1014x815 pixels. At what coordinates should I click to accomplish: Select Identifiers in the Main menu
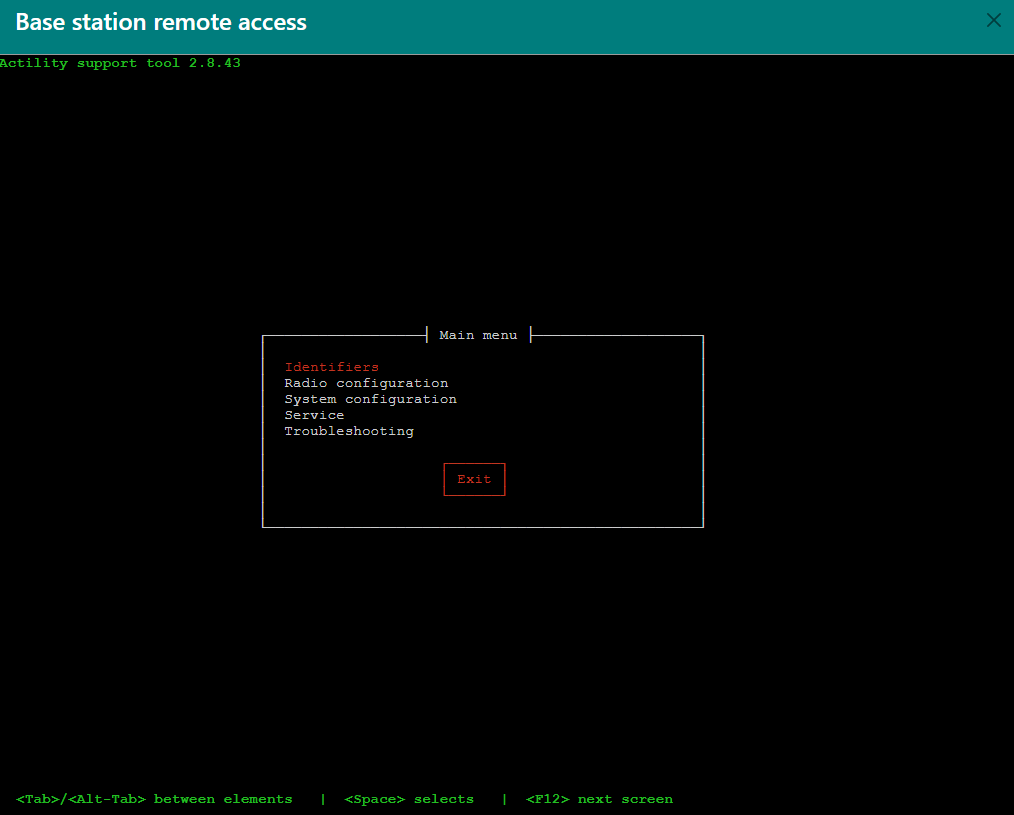coord(331,367)
